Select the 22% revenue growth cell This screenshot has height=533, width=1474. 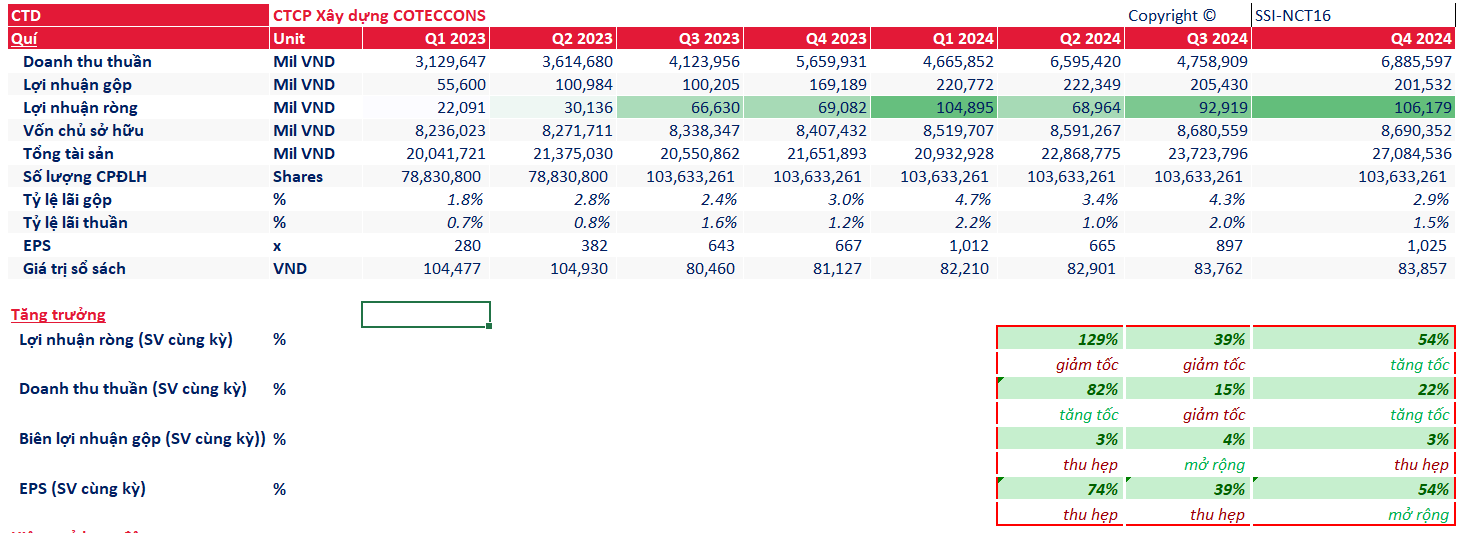(x=1353, y=389)
